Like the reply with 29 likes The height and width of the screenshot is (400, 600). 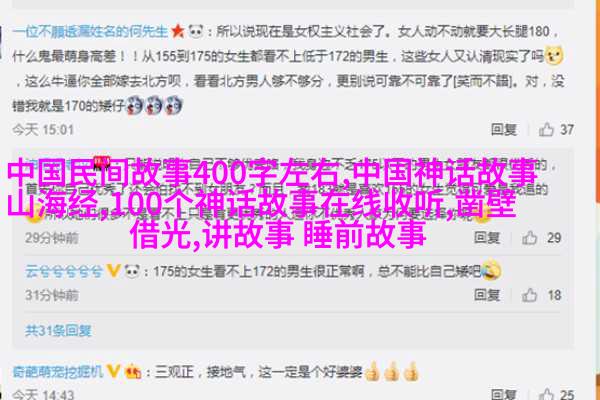(530, 238)
